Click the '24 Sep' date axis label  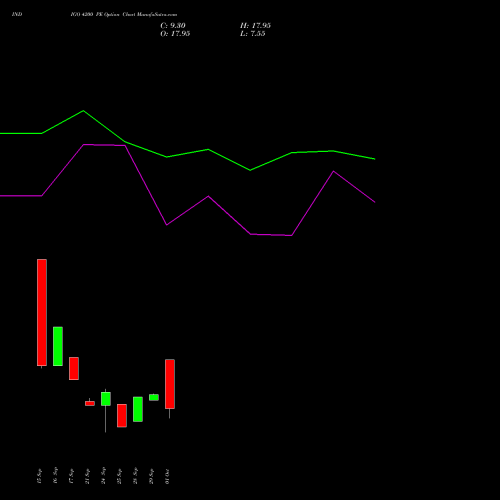point(103,476)
